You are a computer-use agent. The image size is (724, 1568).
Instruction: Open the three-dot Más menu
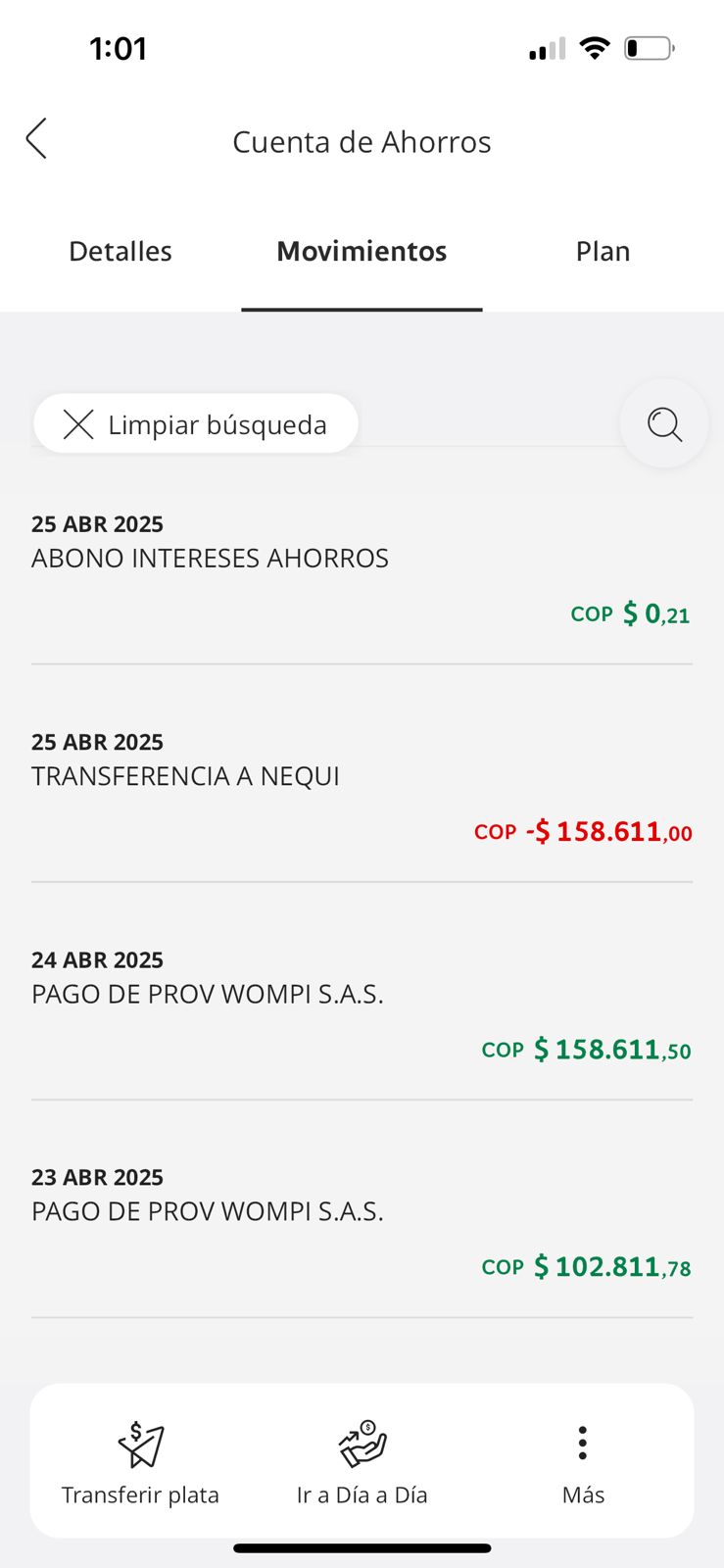(x=583, y=1444)
